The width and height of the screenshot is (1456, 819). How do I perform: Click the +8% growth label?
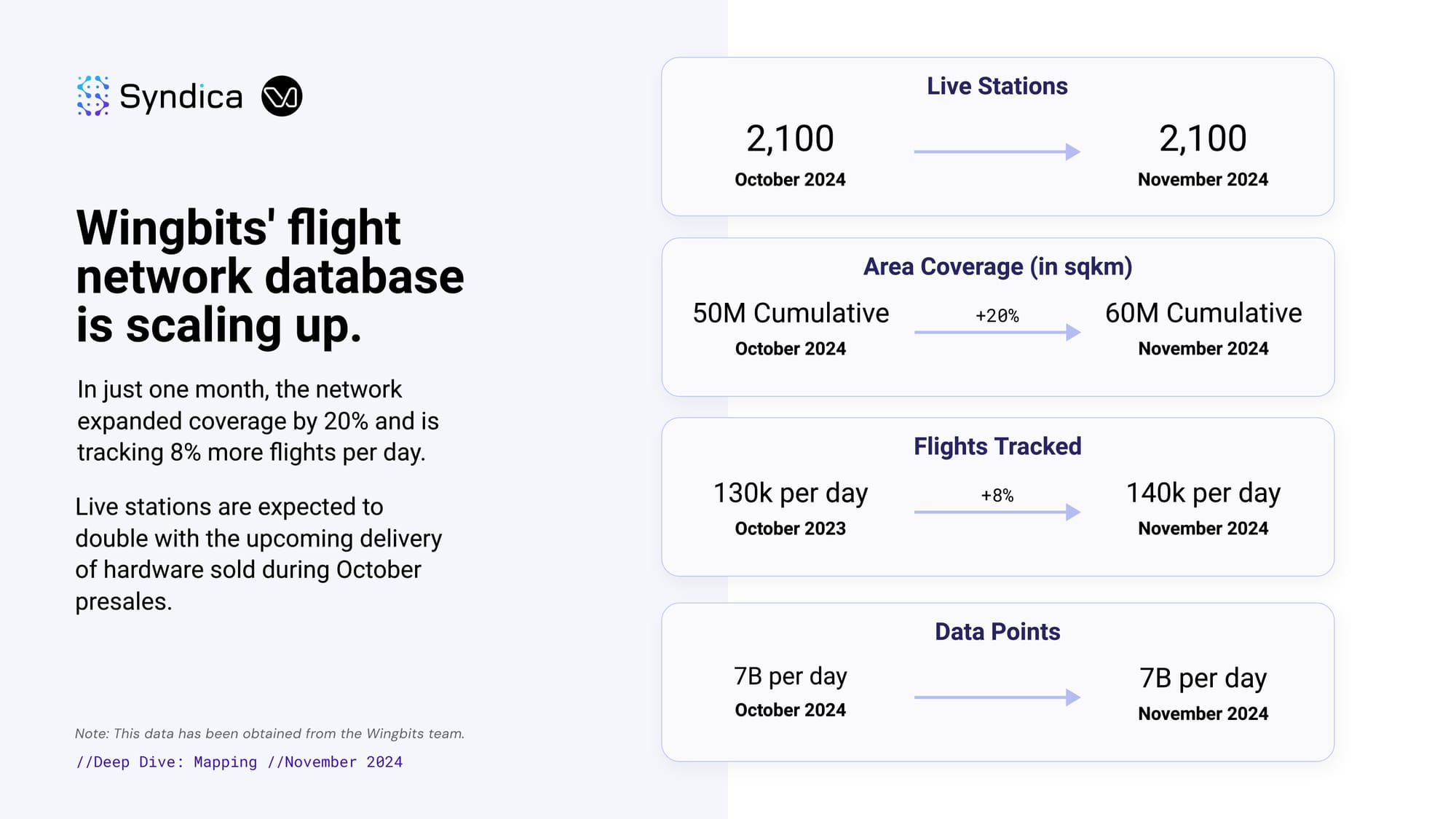pyautogui.click(x=997, y=496)
